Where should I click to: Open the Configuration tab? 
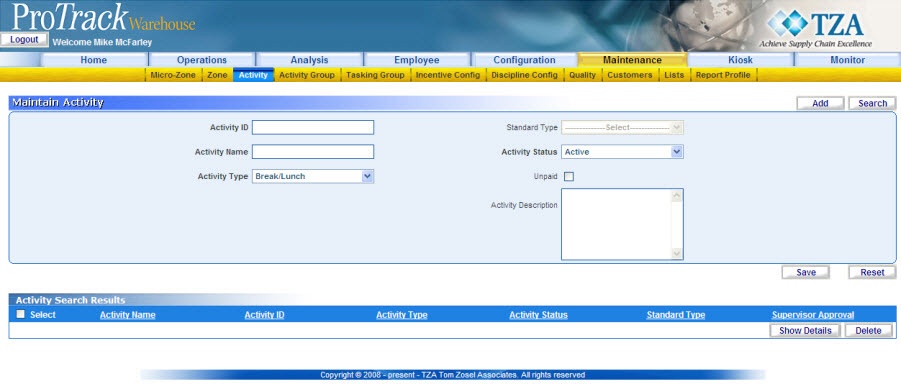coord(524,60)
